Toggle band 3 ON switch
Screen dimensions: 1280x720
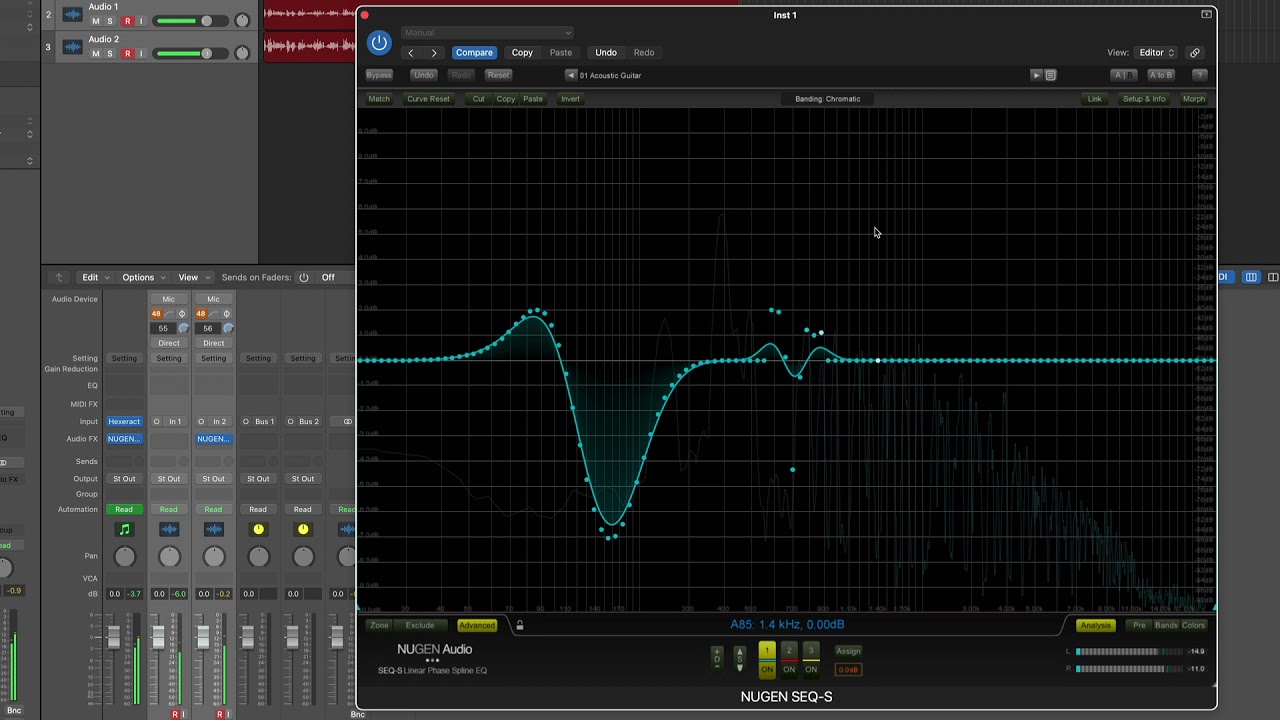811,669
